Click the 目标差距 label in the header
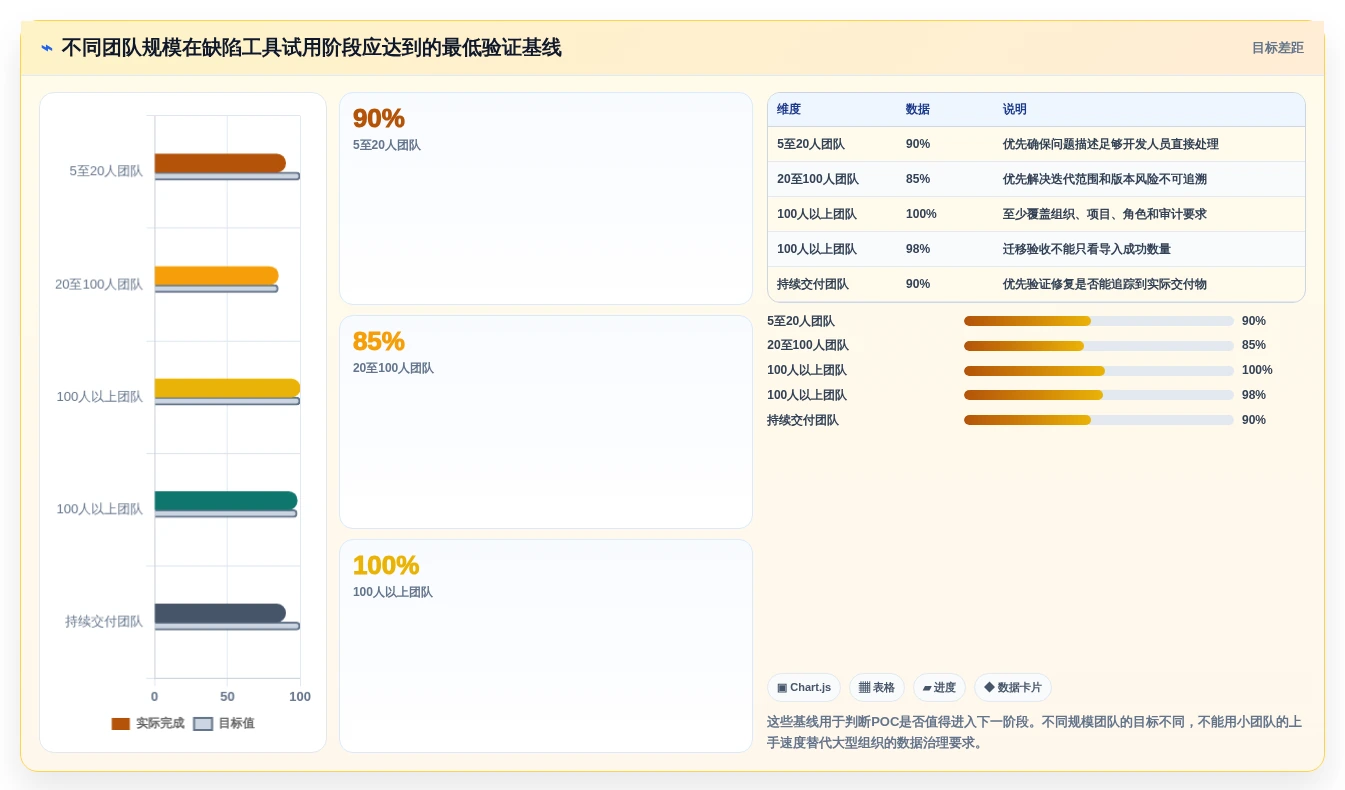 (x=1277, y=48)
